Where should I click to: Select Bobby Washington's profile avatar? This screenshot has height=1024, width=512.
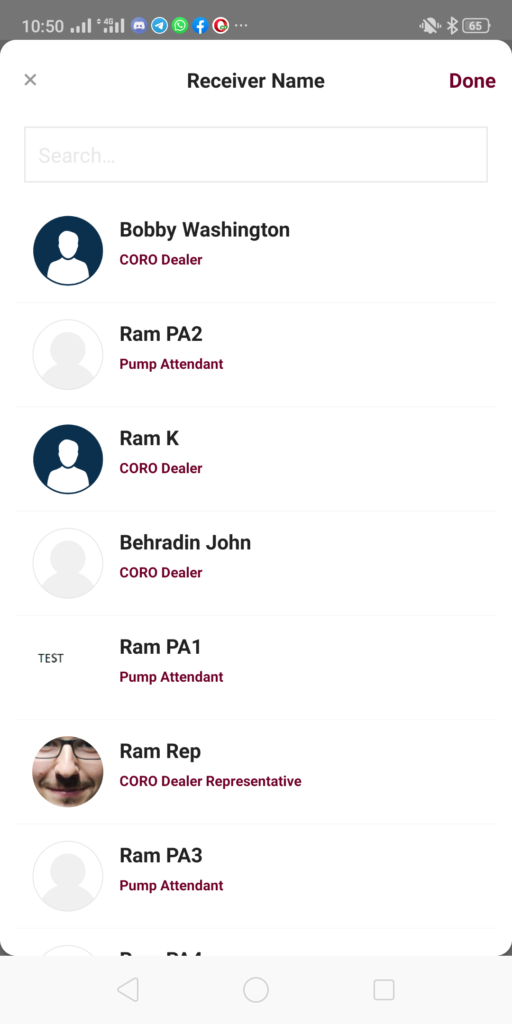pos(68,251)
